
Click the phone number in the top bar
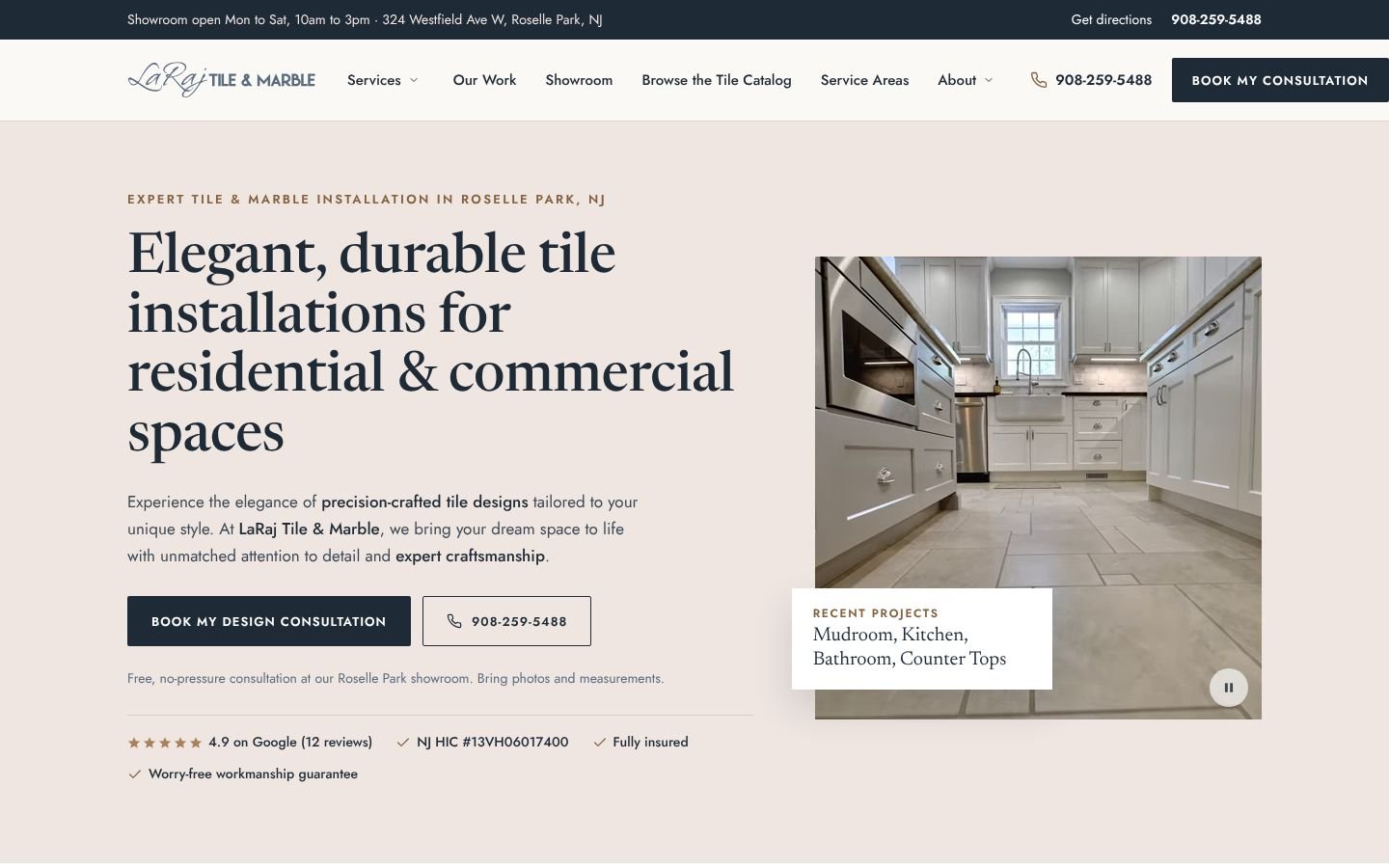(1216, 19)
